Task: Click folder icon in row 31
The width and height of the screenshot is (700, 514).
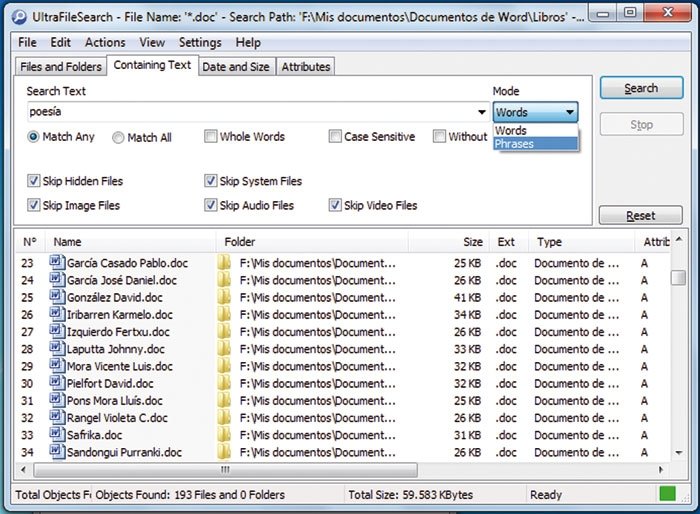Action: [x=224, y=400]
